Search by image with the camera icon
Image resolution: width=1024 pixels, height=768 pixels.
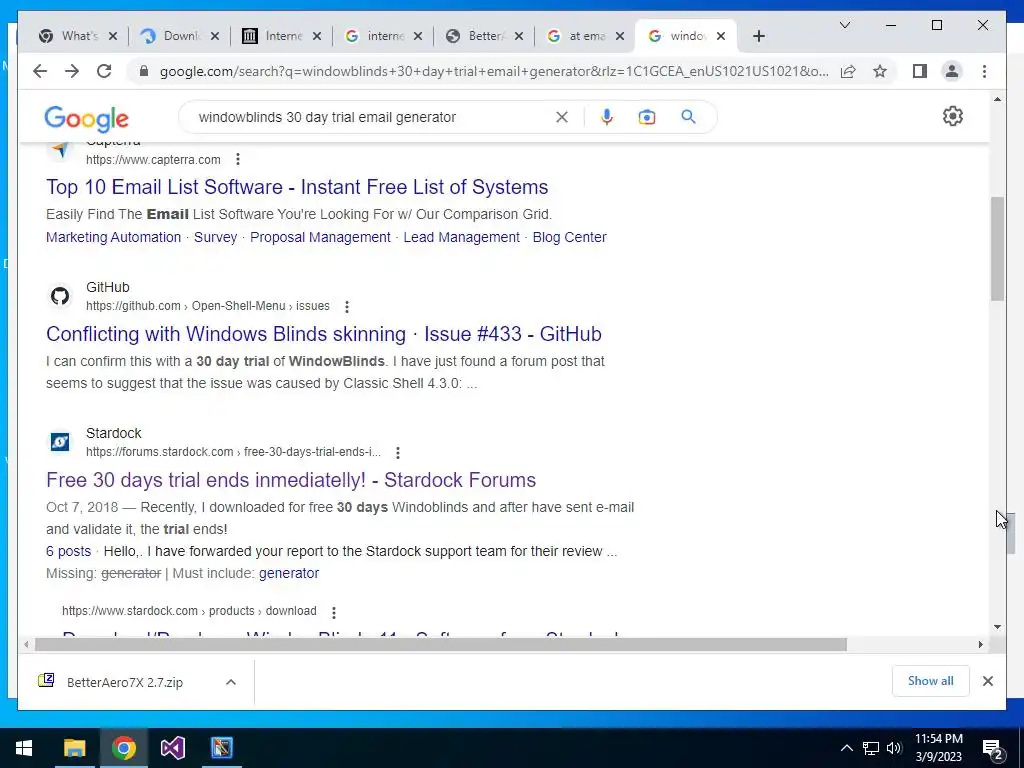(x=647, y=117)
